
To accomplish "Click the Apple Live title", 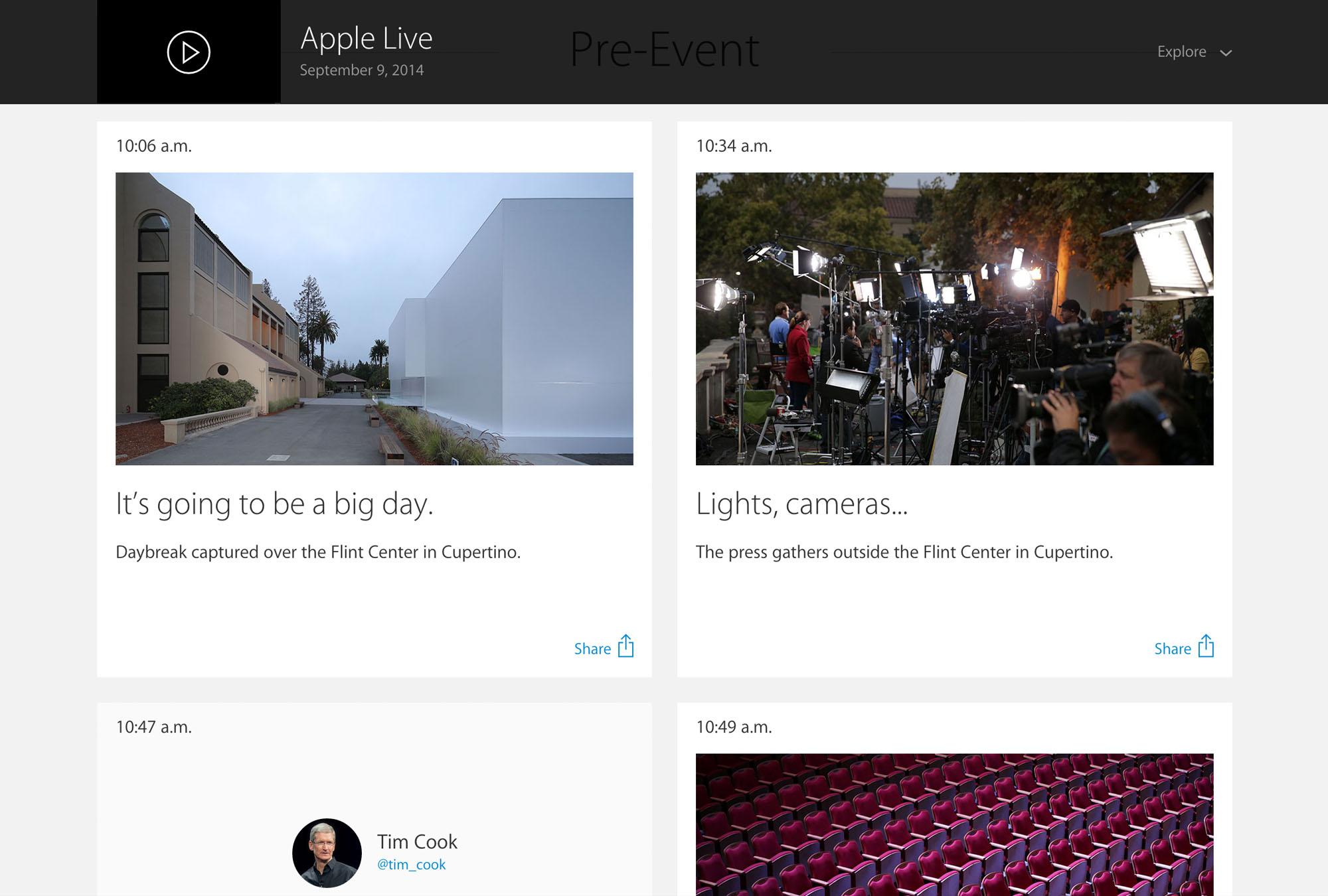I will [366, 38].
